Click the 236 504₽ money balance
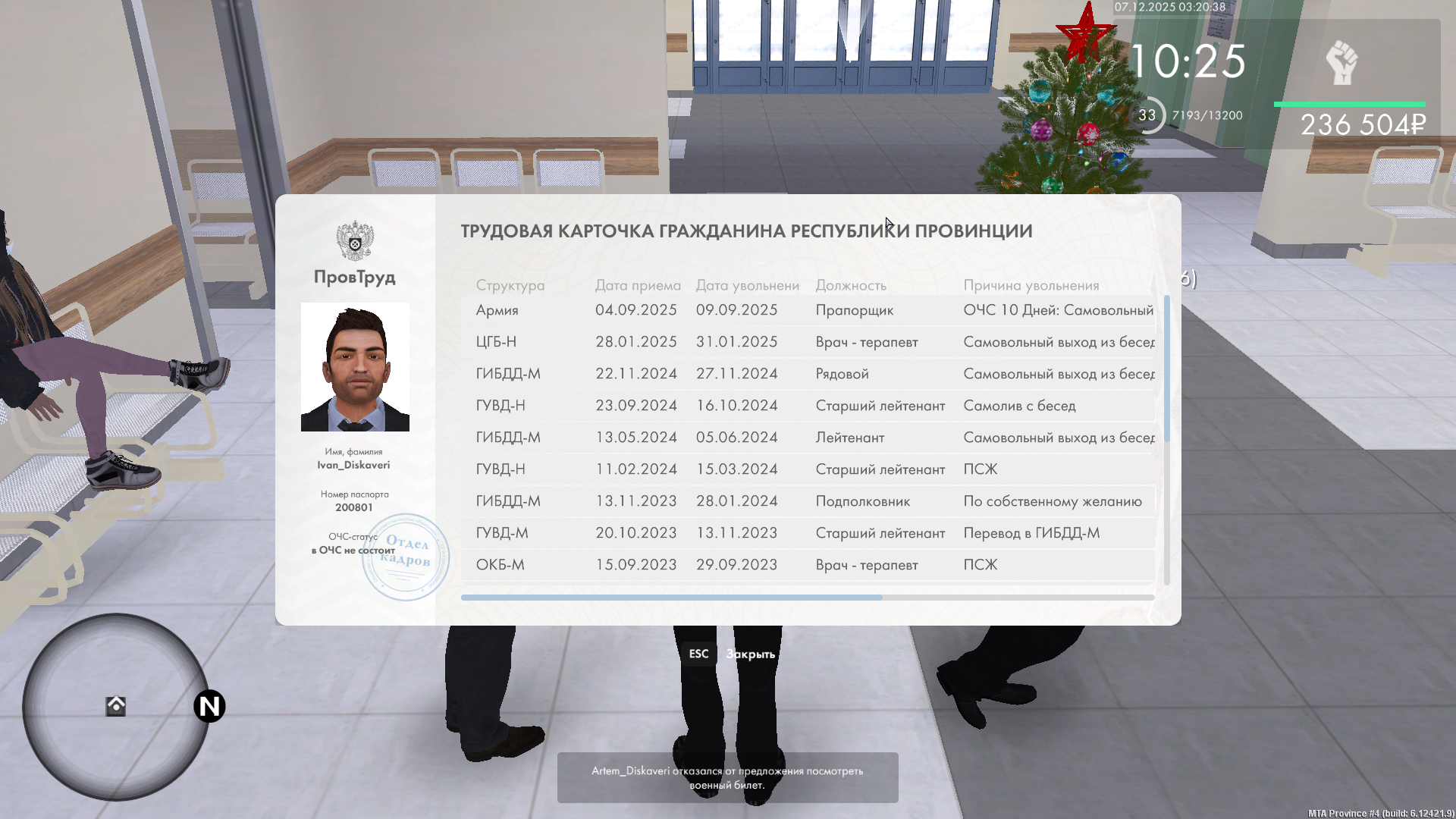The height and width of the screenshot is (819, 1456). (x=1363, y=124)
